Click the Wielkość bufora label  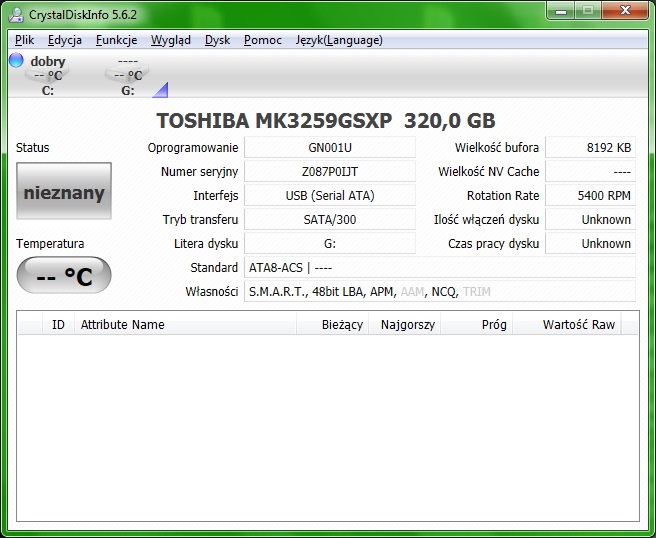(497, 148)
